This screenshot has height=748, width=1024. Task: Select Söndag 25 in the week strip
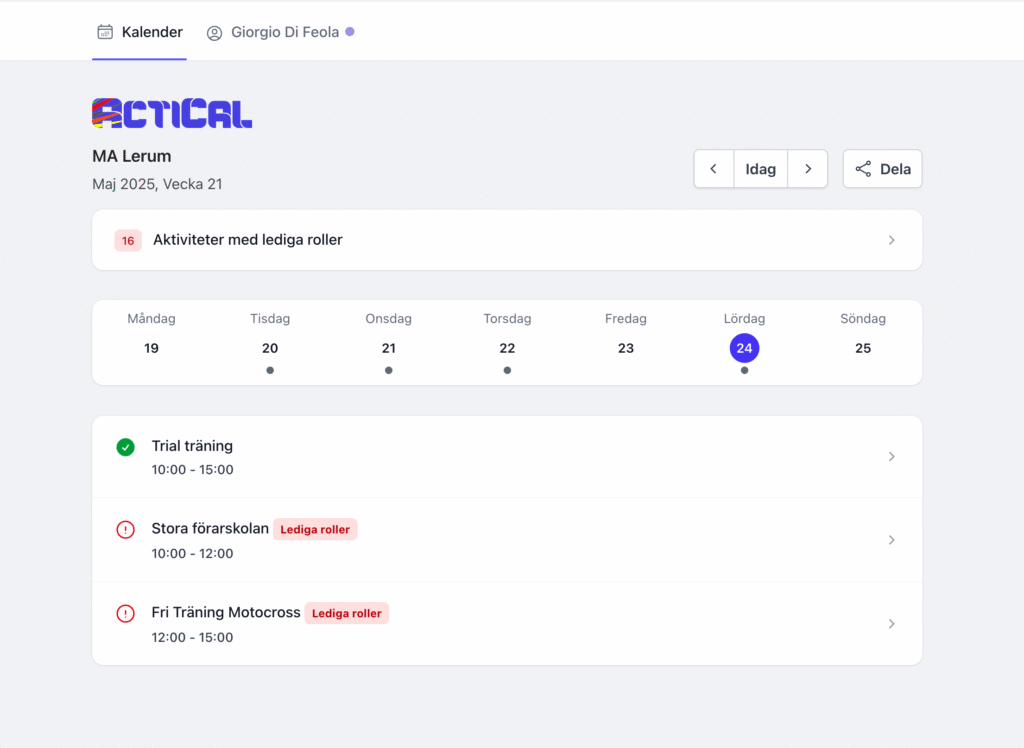point(863,348)
